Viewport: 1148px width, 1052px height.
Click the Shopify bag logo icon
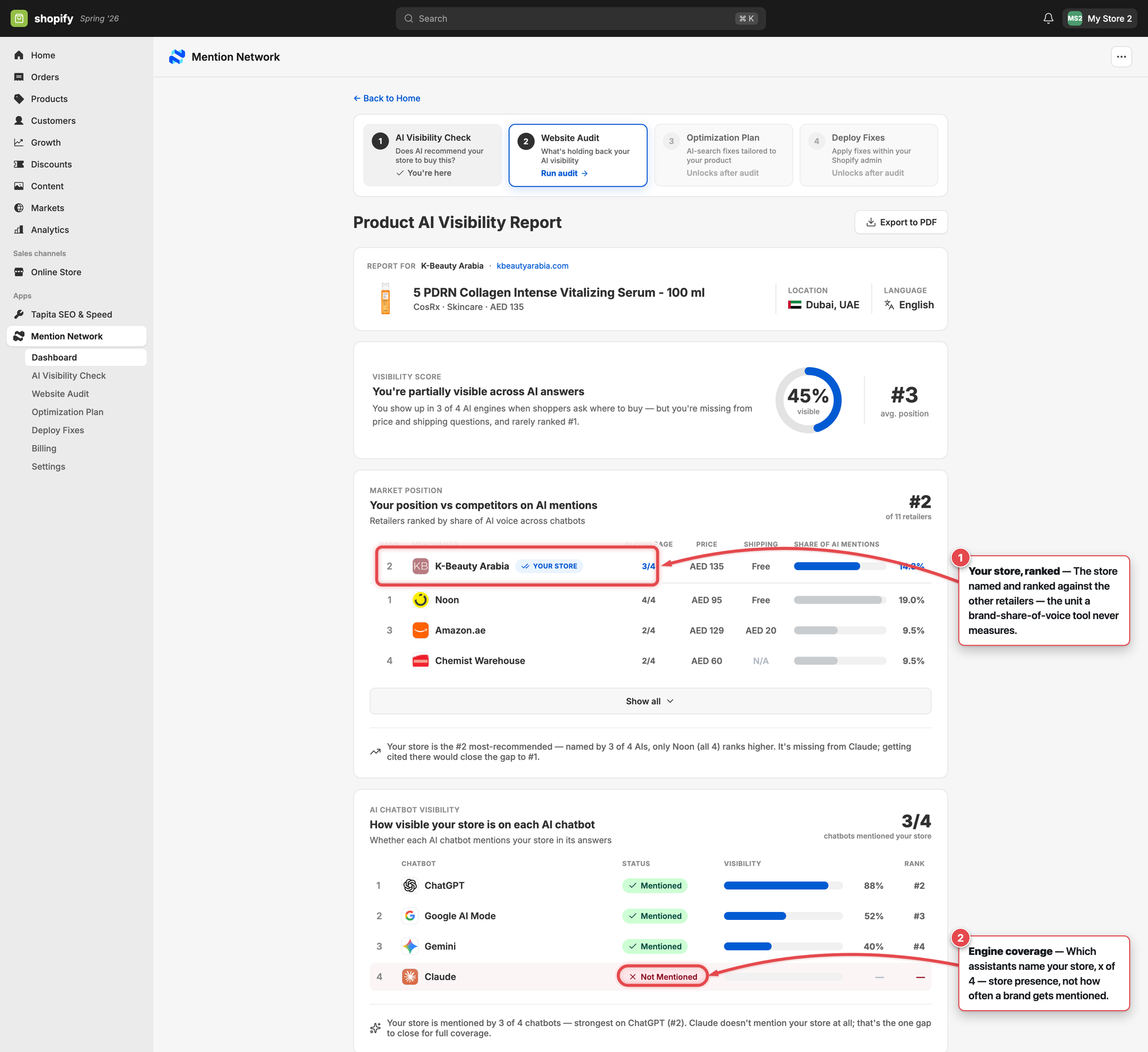pos(19,18)
